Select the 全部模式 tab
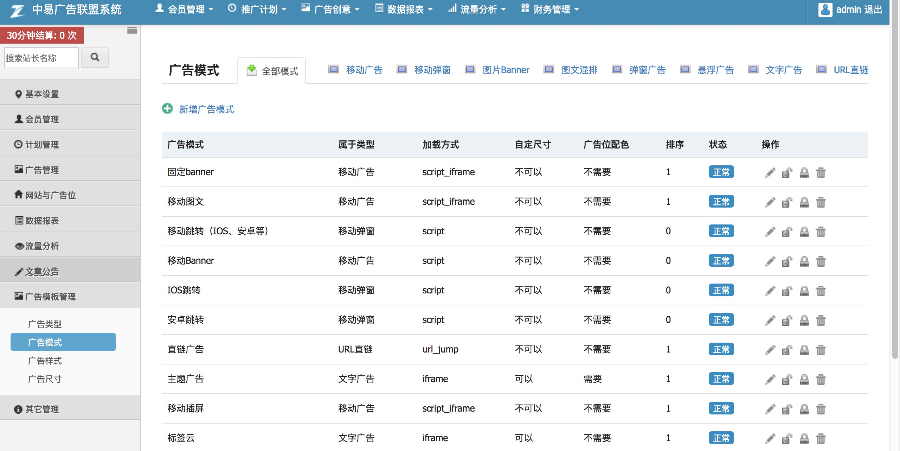This screenshot has height=451, width=900. 271,71
